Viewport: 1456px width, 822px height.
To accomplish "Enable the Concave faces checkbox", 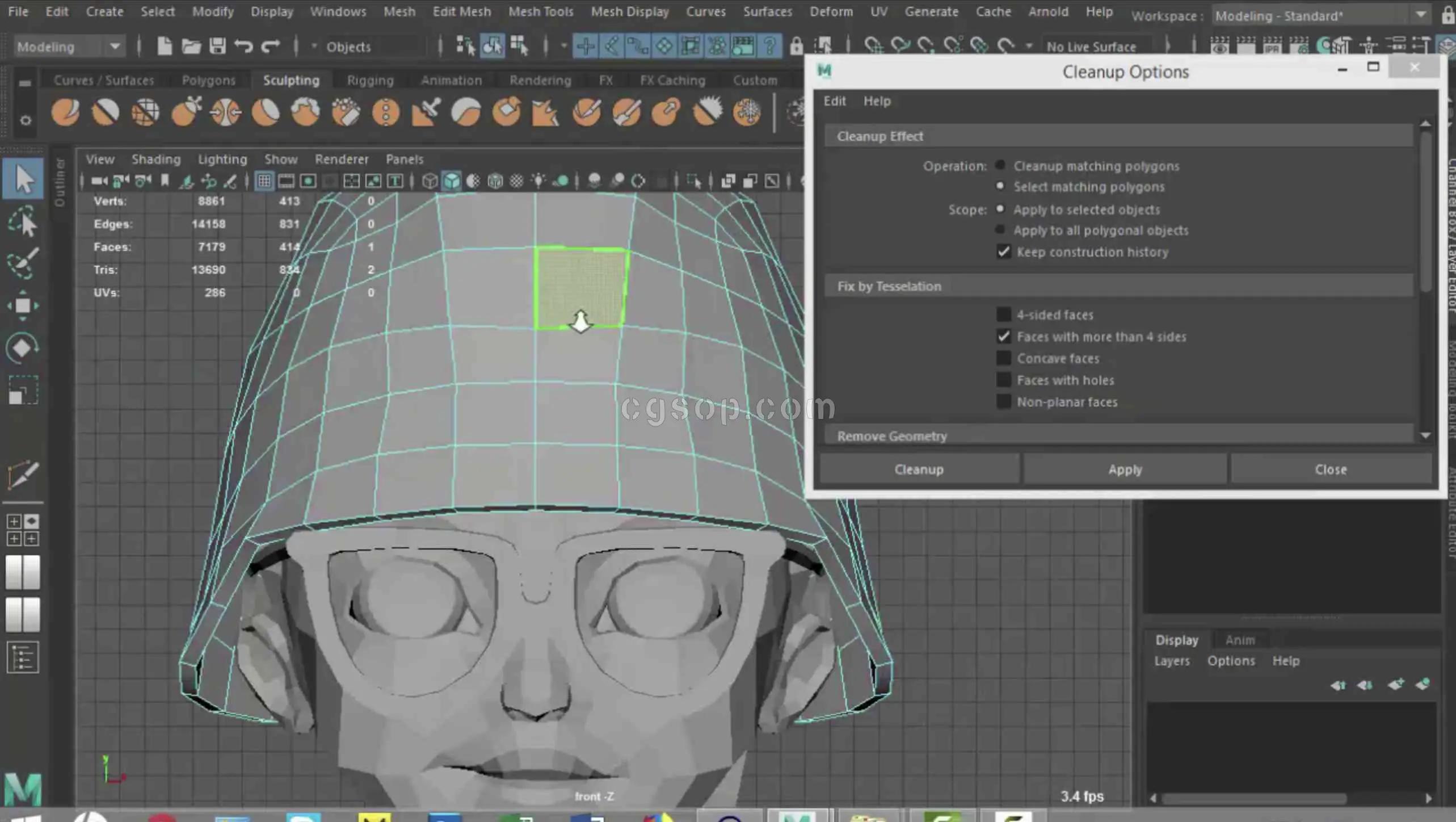I will point(1003,358).
